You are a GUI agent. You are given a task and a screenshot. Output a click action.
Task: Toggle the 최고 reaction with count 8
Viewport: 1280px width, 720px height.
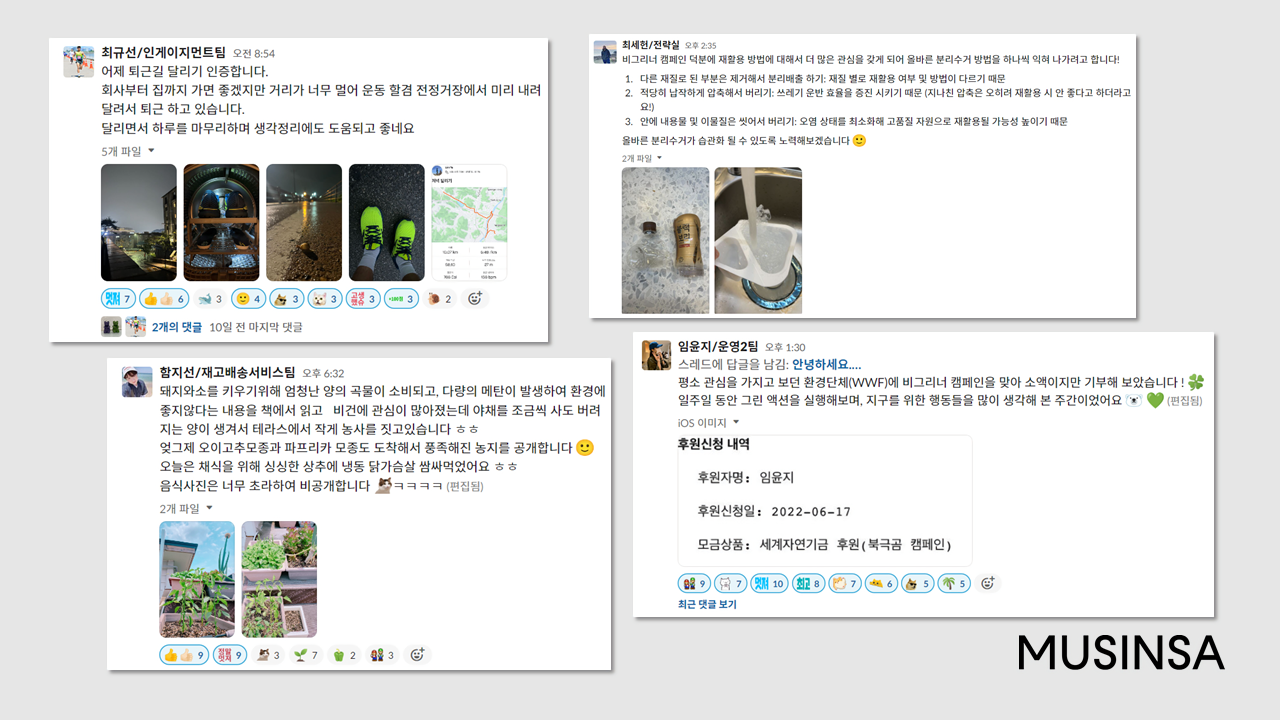[x=807, y=583]
